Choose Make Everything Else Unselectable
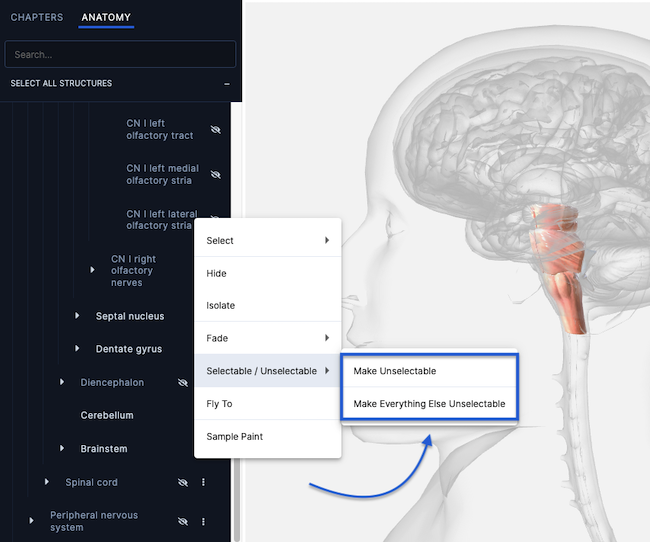 429,404
